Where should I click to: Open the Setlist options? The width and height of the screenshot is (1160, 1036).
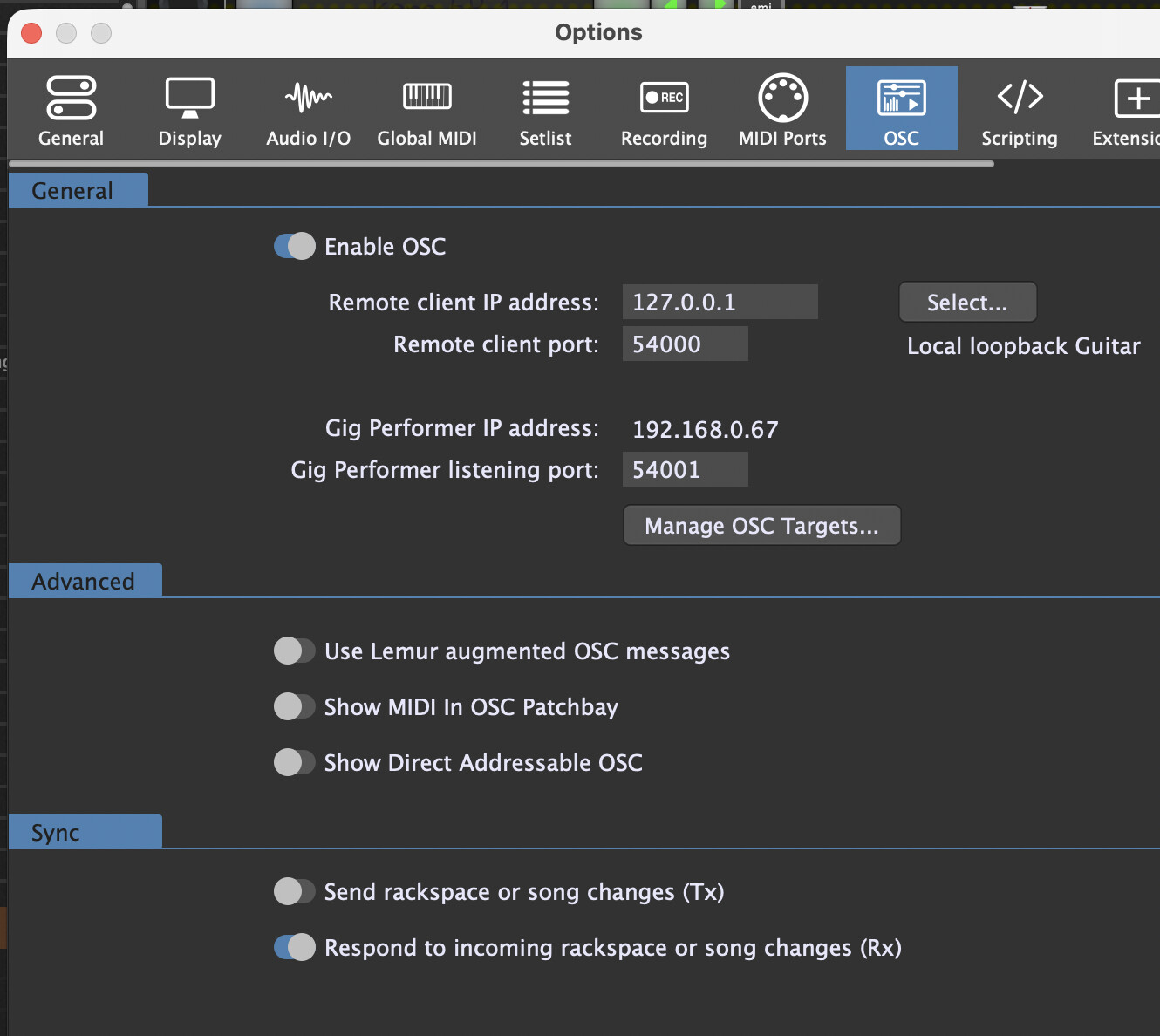point(545,110)
